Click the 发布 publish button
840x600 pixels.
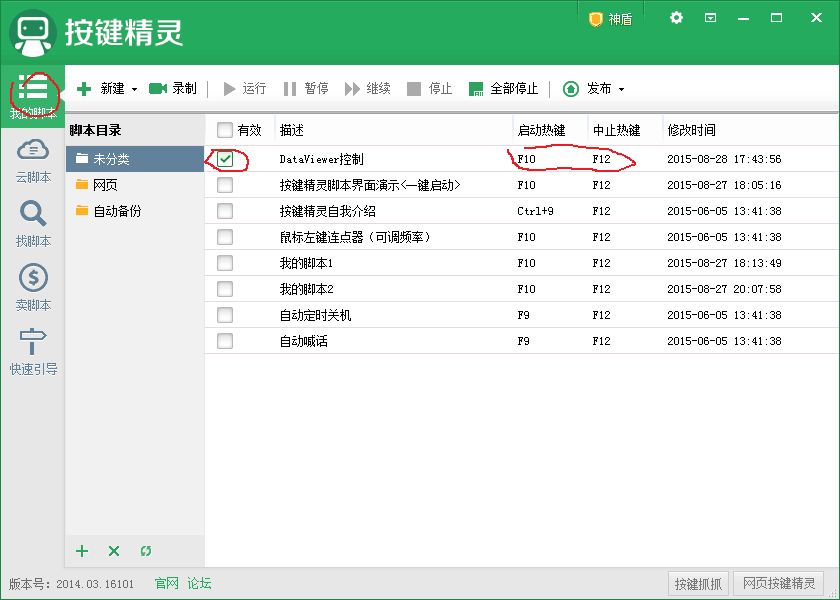(x=587, y=88)
